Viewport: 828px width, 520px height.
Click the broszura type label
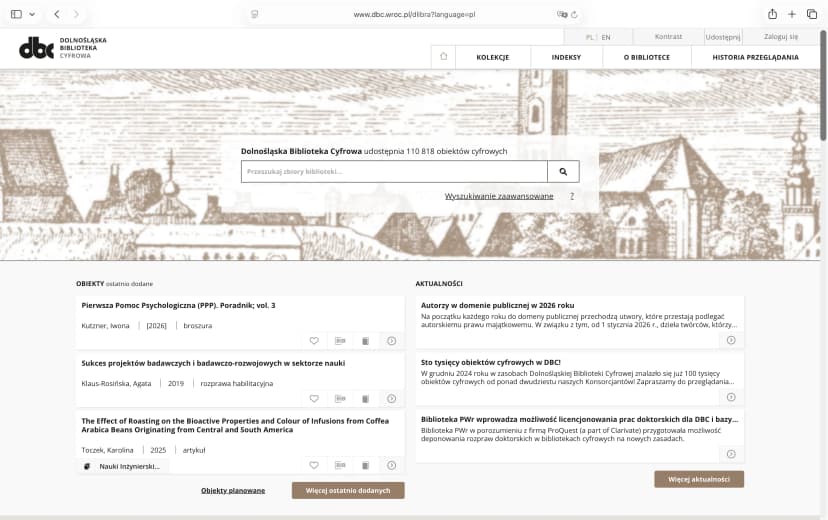(197, 326)
